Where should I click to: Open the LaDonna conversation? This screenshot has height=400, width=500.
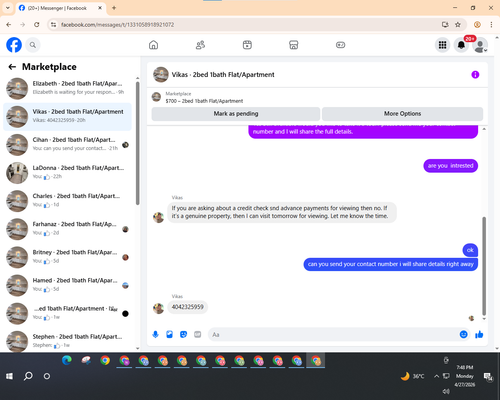(67, 173)
